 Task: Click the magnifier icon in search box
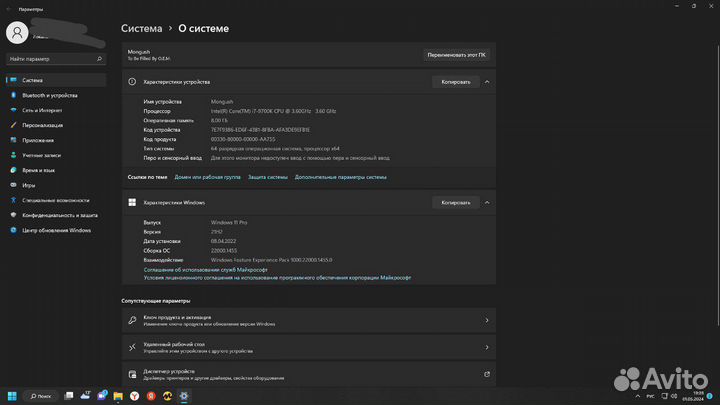click(99, 59)
